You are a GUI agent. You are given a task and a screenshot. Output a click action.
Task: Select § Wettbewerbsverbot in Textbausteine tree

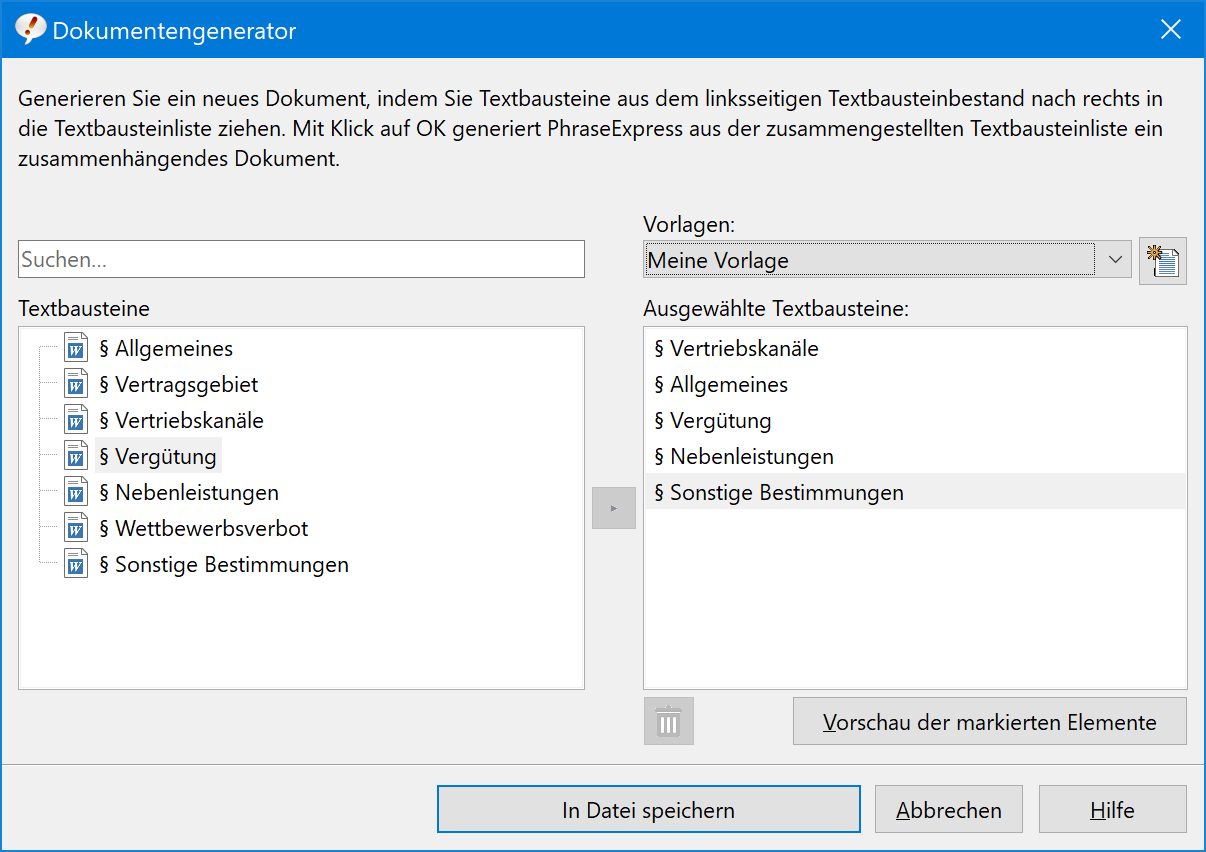point(204,528)
